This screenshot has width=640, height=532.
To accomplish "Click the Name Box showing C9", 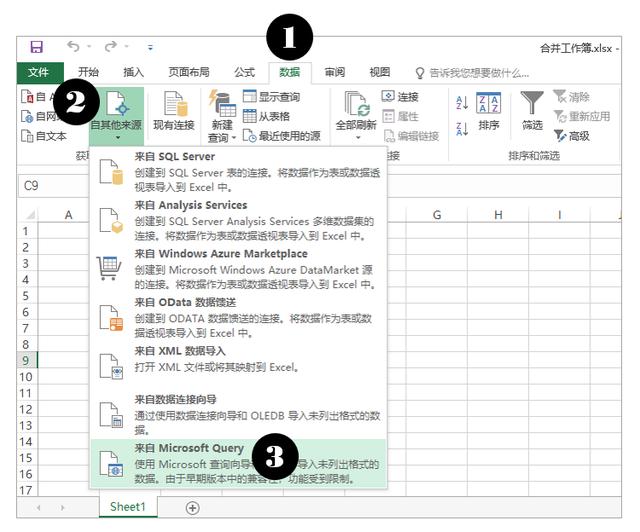I will tap(53, 186).
